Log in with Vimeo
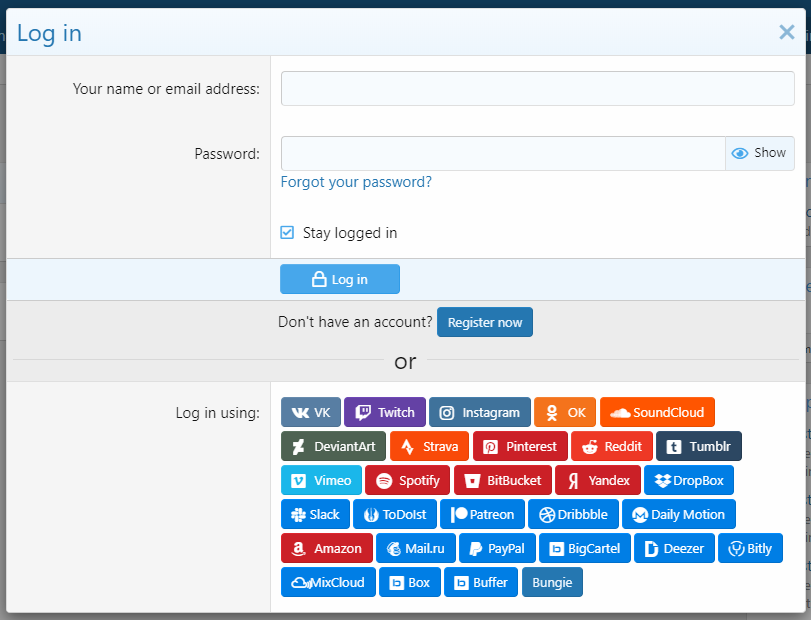Image resolution: width=811 pixels, height=620 pixels. pyautogui.click(x=321, y=480)
